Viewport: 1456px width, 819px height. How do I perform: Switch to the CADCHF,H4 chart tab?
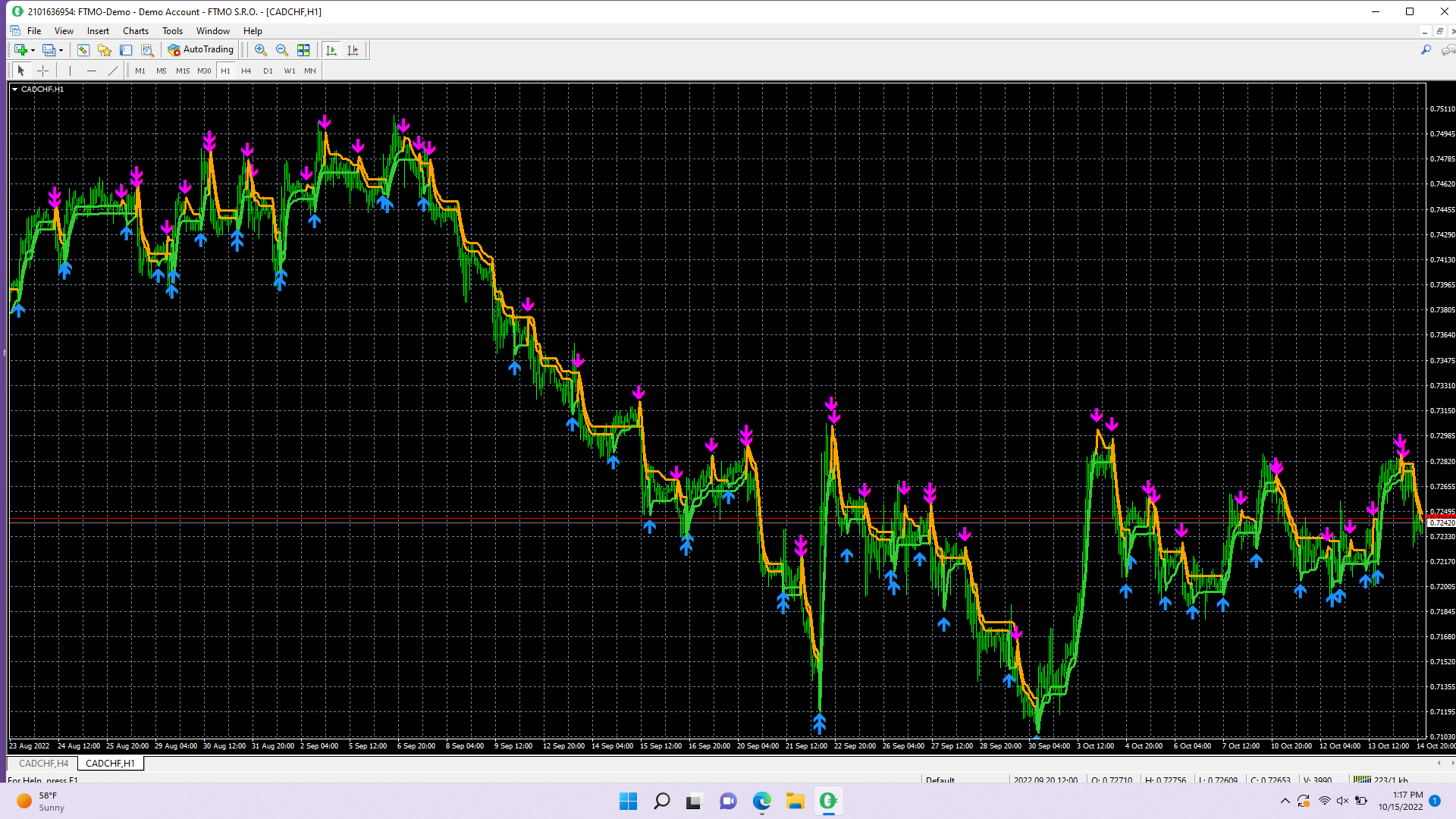43,763
